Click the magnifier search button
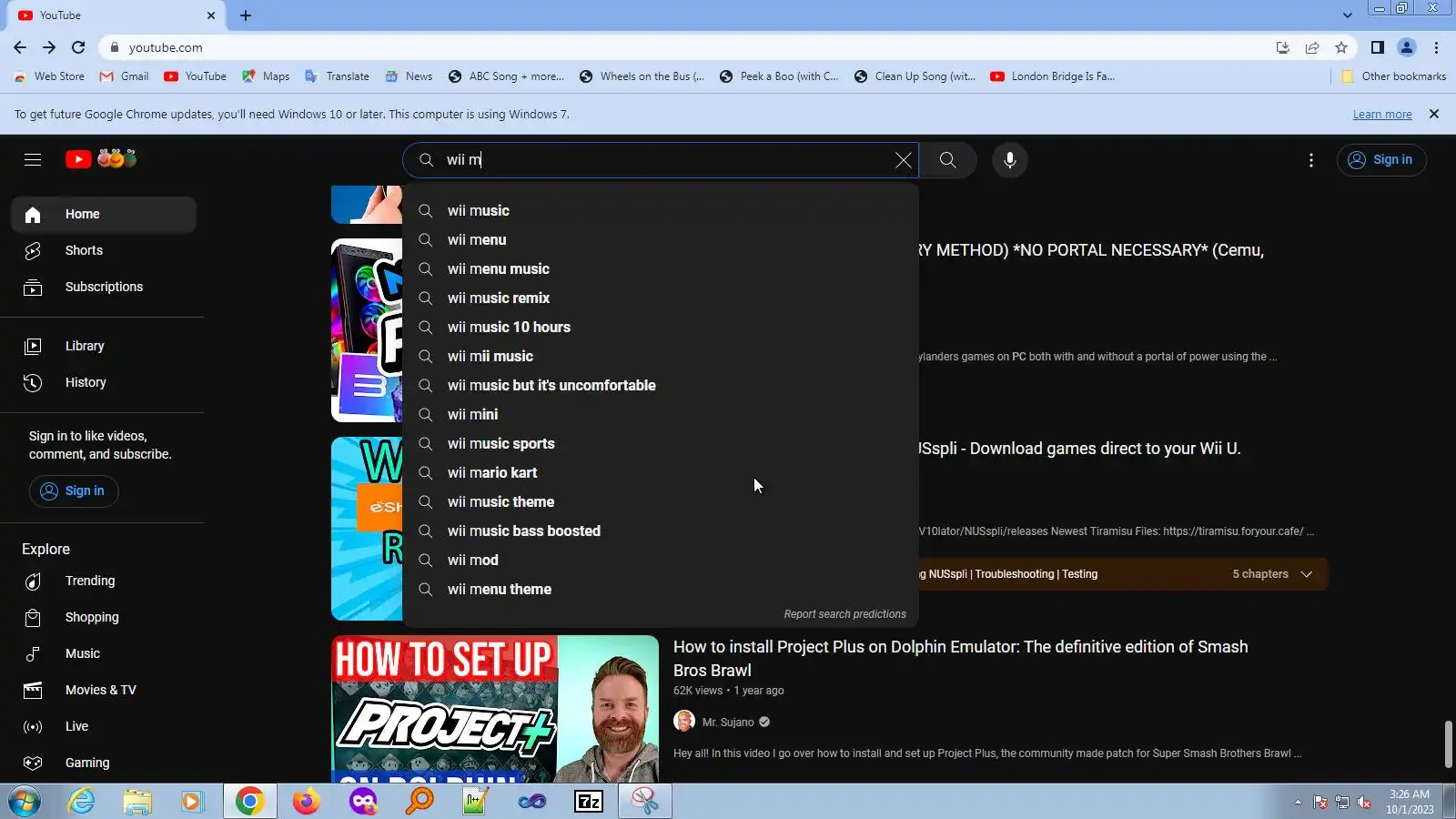 coord(947,160)
